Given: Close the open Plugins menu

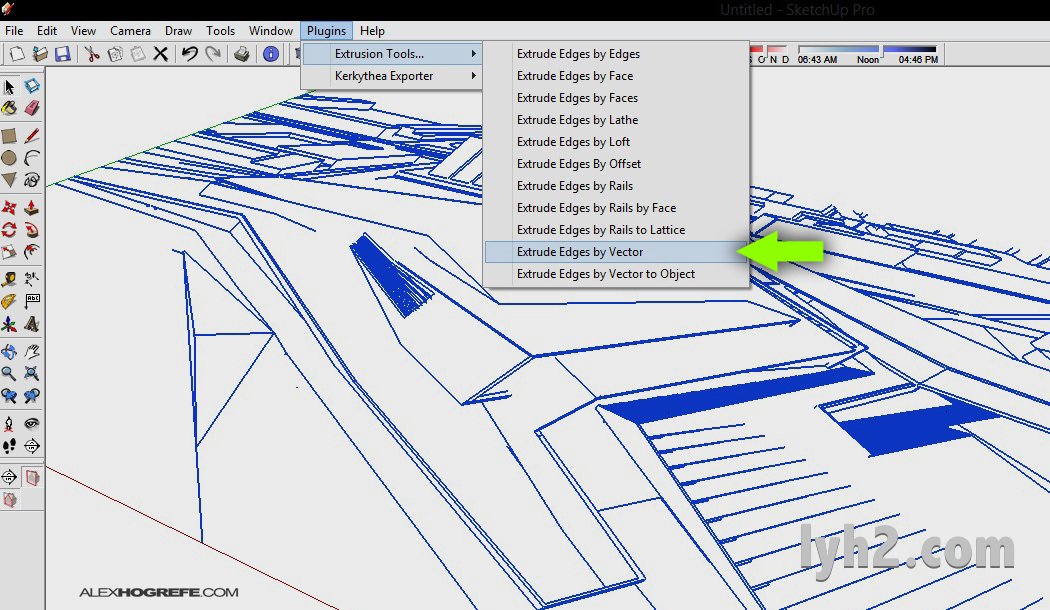Looking at the screenshot, I should coord(327,31).
